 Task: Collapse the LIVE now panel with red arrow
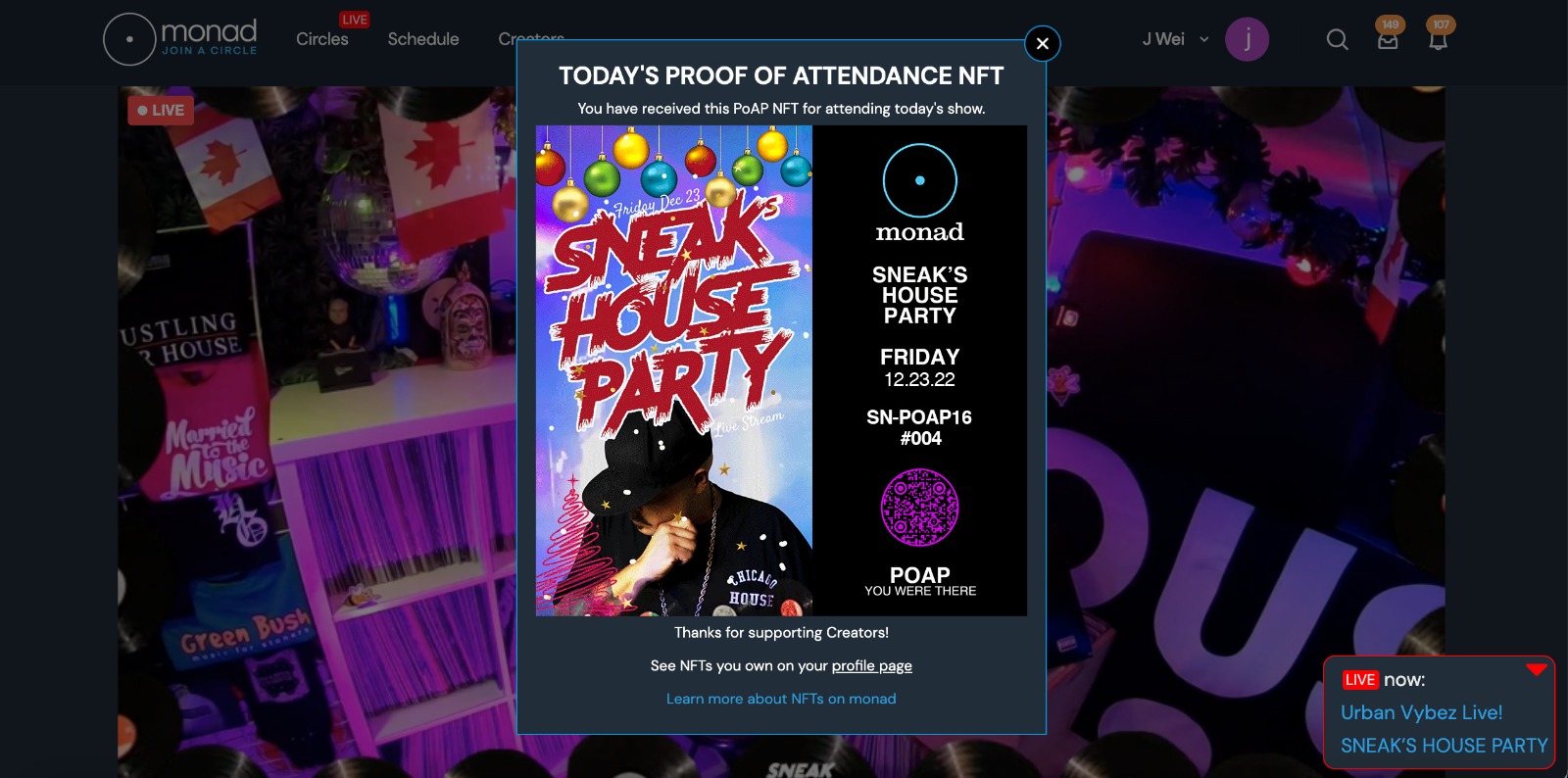pos(1536,670)
